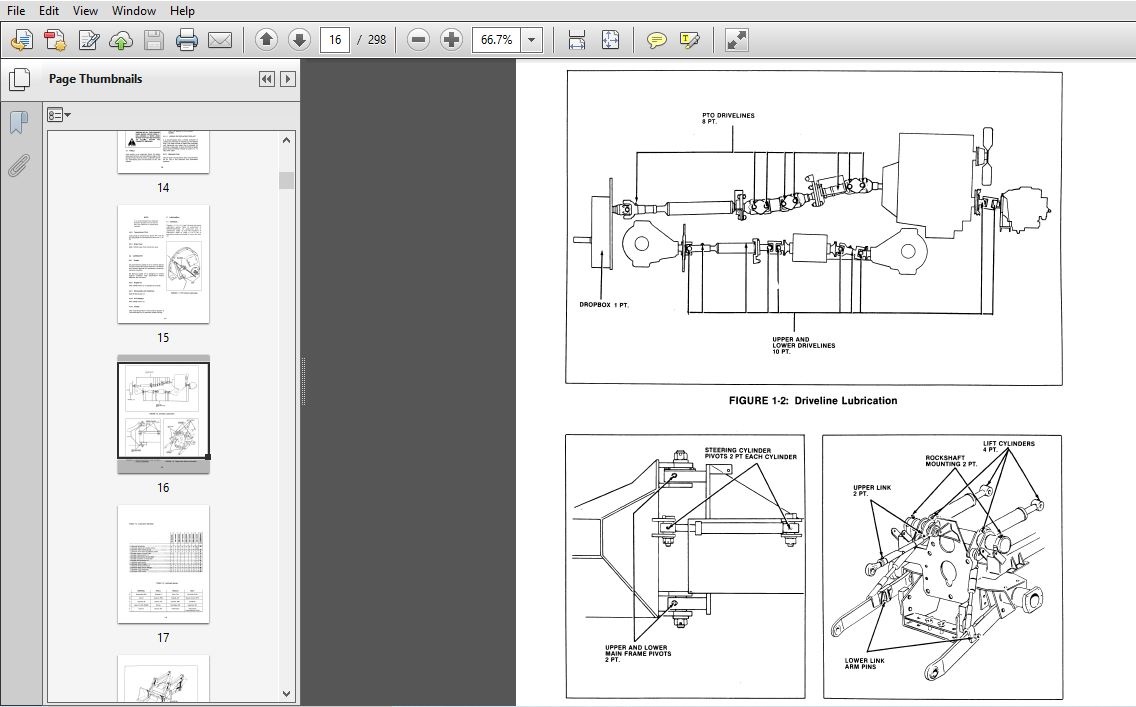Viewport: 1136px width, 707px height.
Task: Click the "ROCKSHAFT MOUNTING 2 PT." label
Action: pos(951,461)
